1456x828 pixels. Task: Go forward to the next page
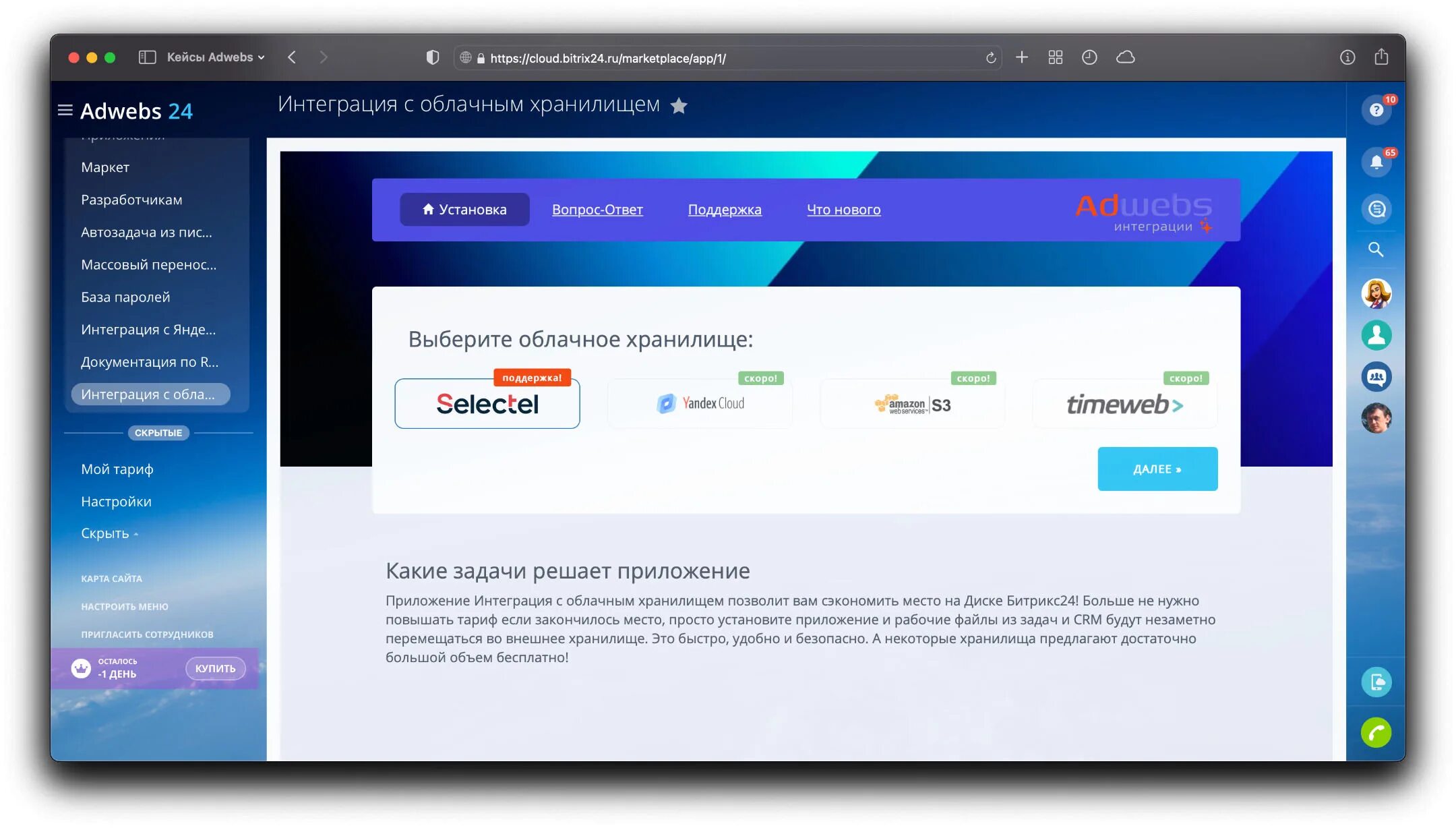[x=324, y=57]
